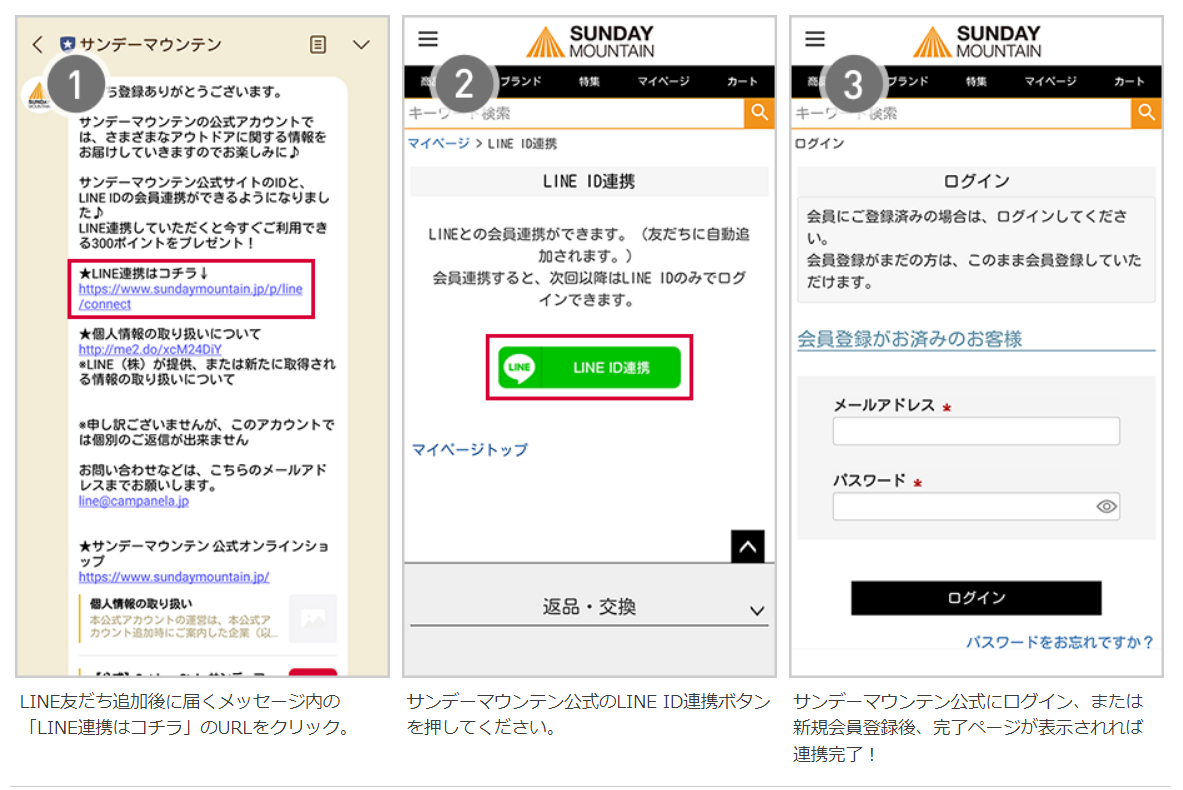Open the sundaymountain.jp/p/line/connect link
This screenshot has height=790, width=1183.
pyautogui.click(x=190, y=296)
